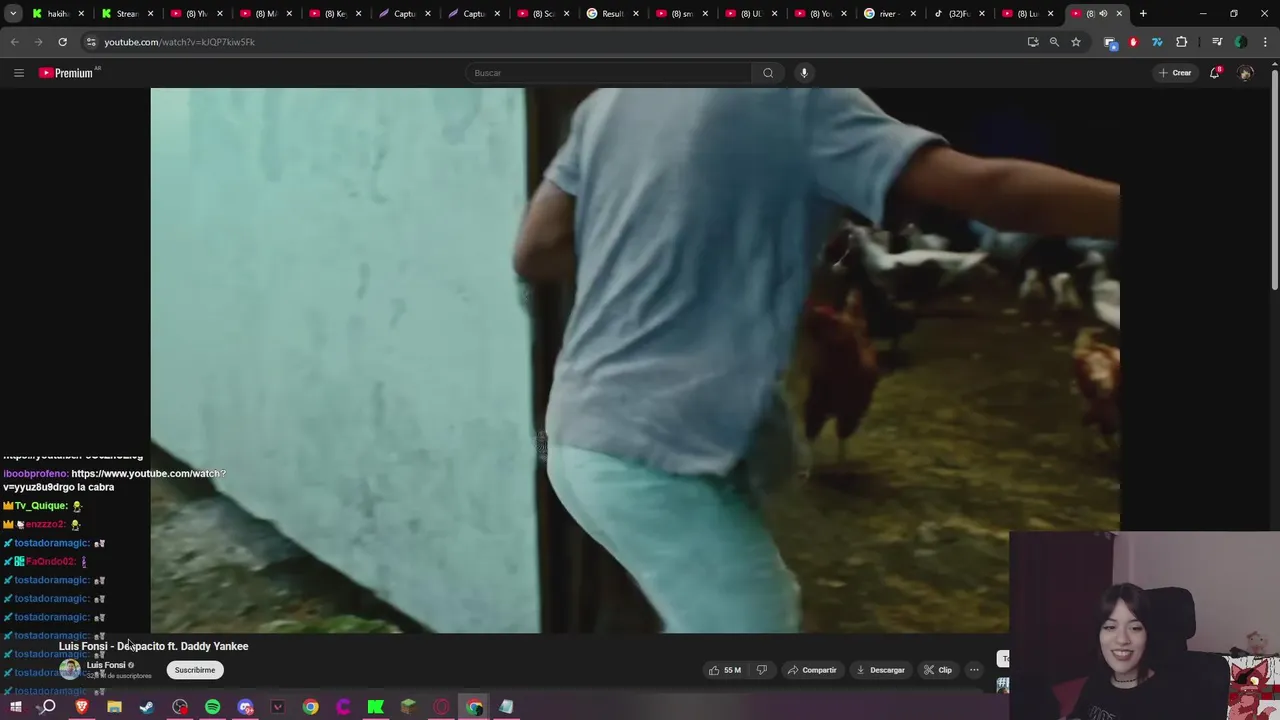
Task: Open Kick app from taskbar
Action: pyautogui.click(x=376, y=707)
